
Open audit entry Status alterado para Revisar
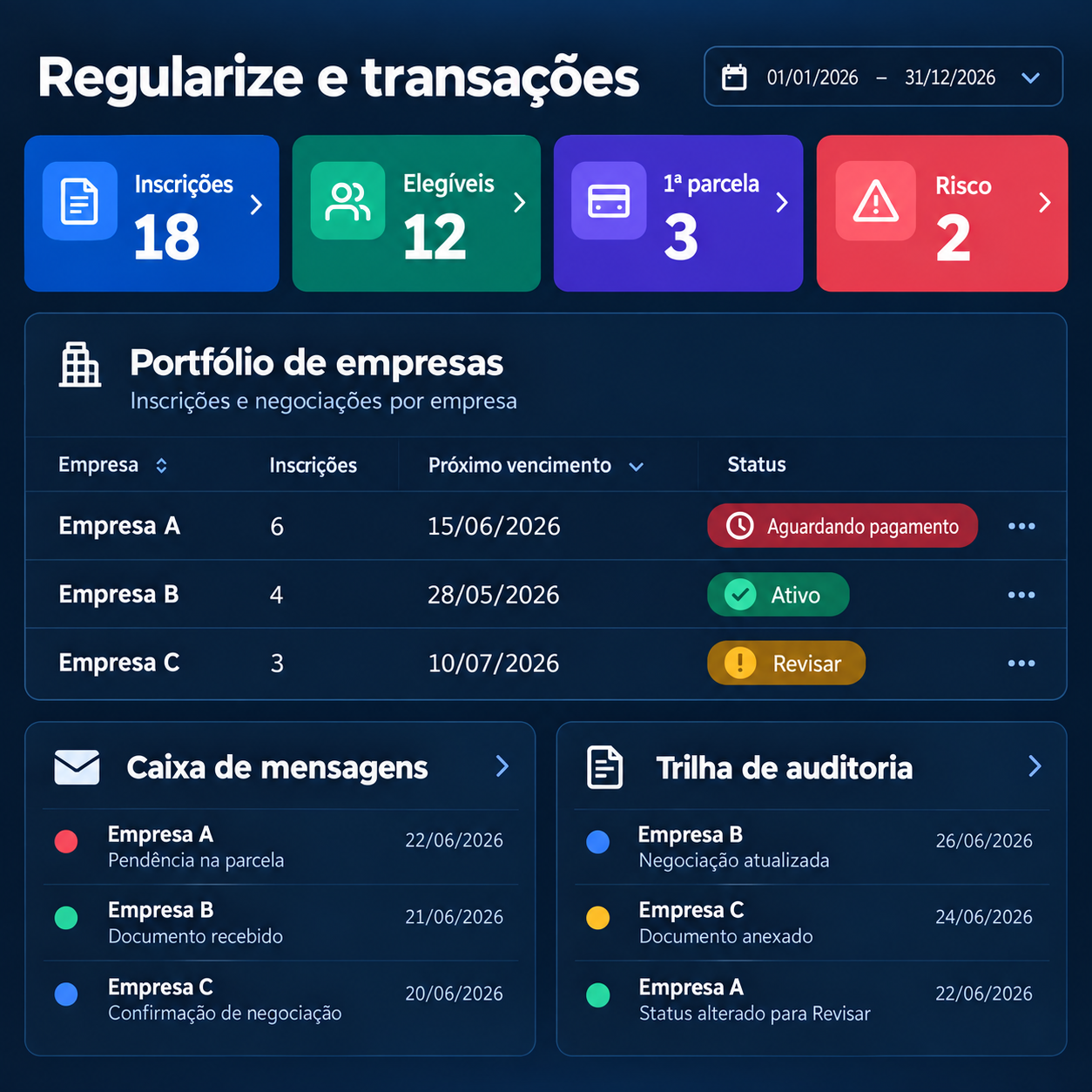(812, 1000)
